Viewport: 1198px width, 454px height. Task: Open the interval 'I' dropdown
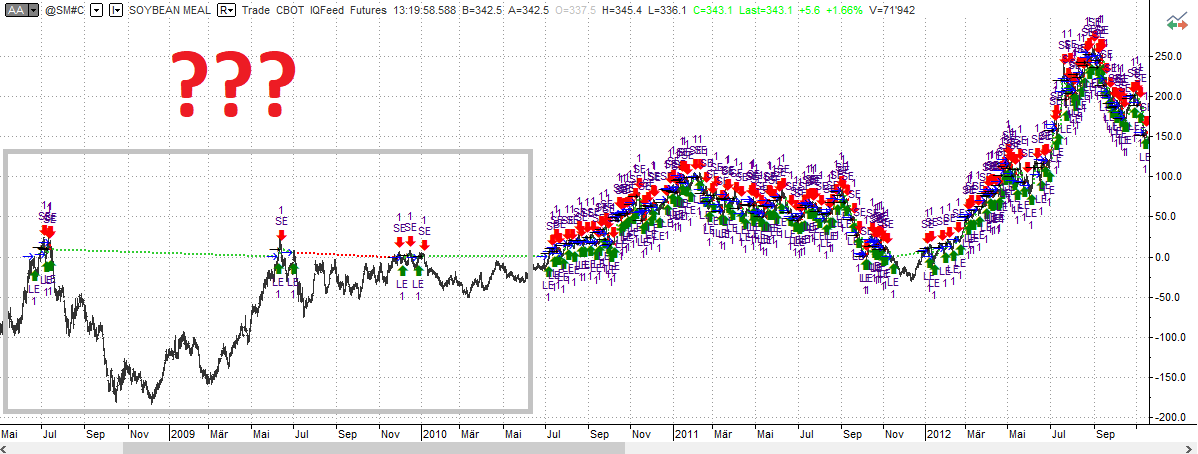click(115, 11)
